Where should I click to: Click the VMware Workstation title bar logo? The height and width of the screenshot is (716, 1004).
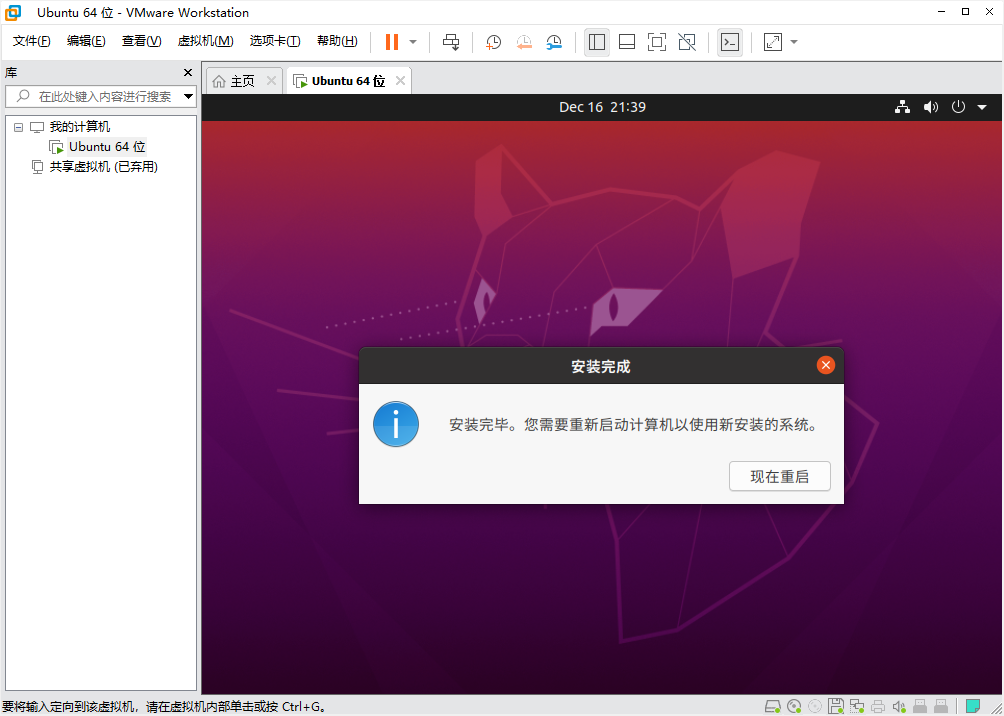[x=13, y=12]
